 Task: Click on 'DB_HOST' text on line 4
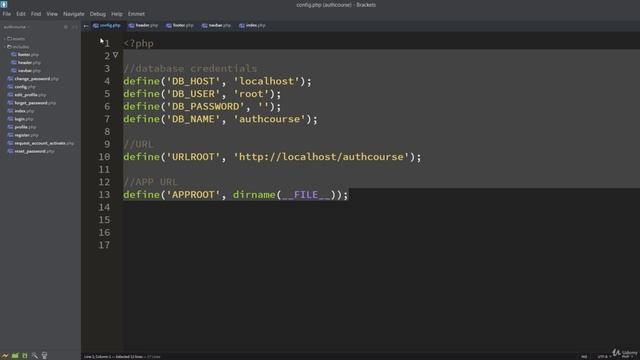[x=193, y=81]
